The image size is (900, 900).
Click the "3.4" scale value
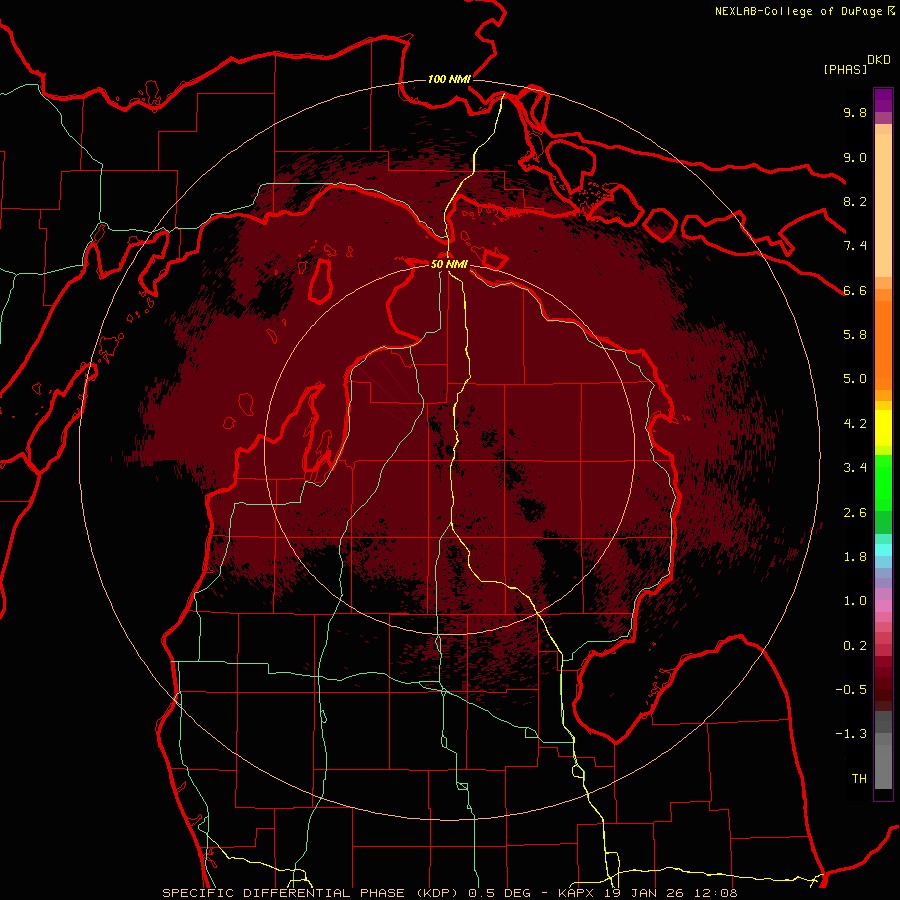pos(855,468)
